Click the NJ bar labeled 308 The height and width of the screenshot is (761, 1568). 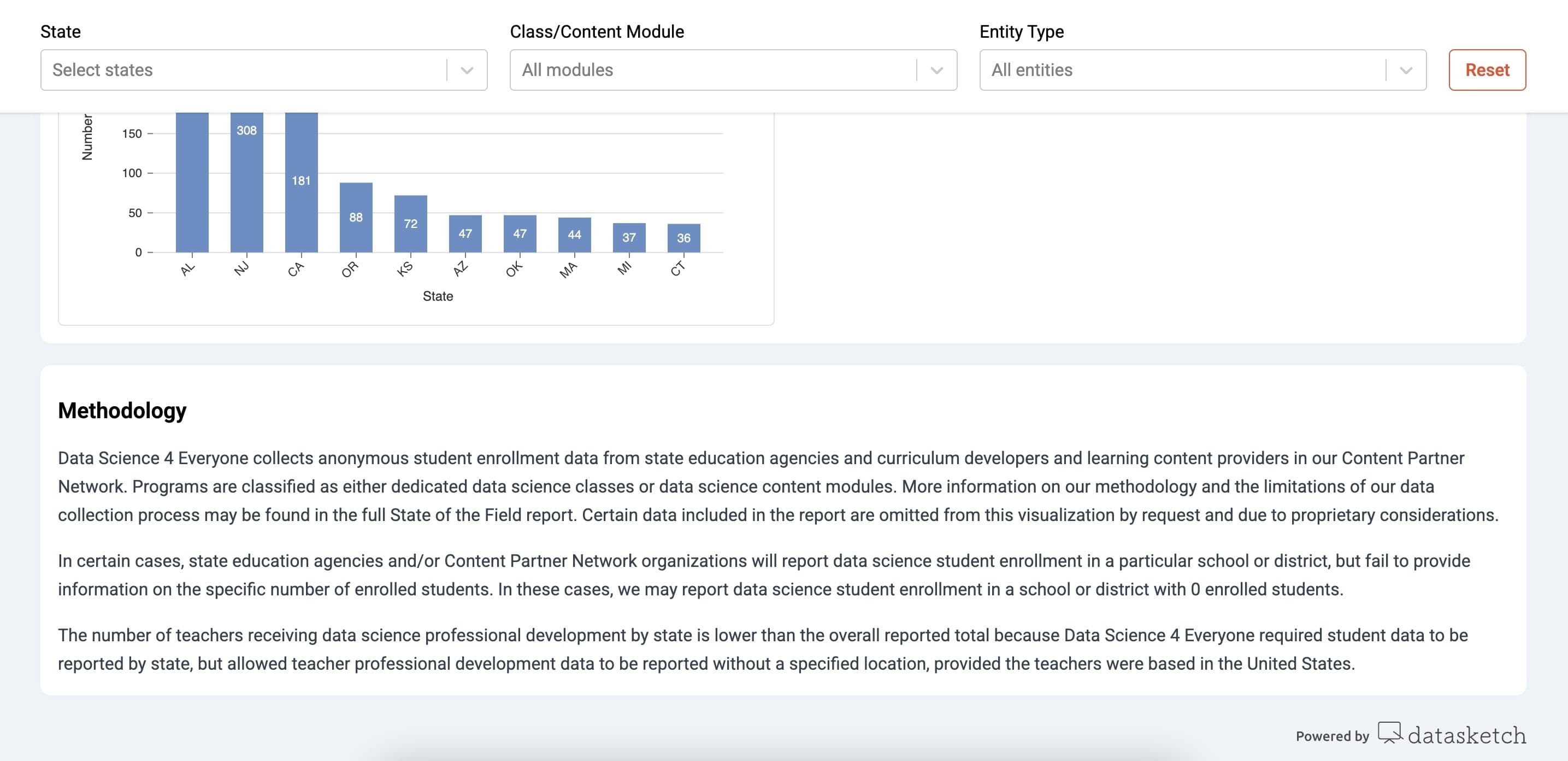point(246,183)
